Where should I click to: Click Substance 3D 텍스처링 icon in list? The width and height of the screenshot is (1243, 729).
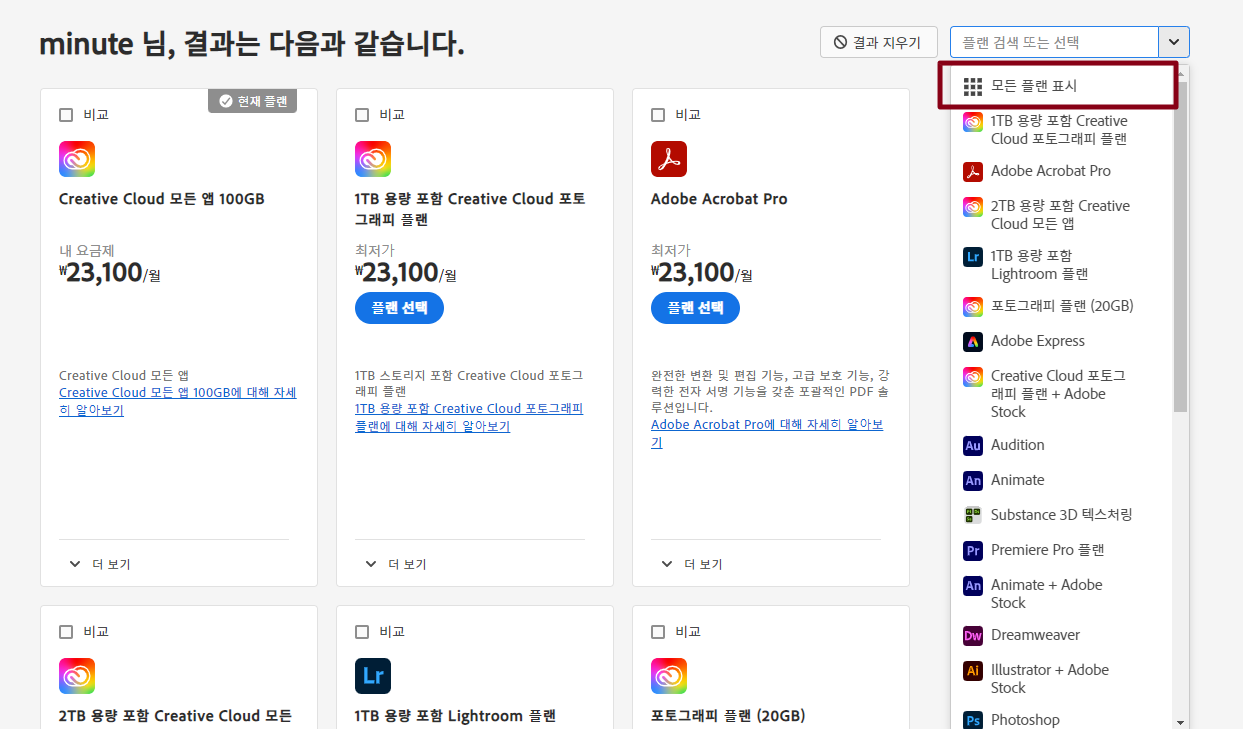point(973,516)
